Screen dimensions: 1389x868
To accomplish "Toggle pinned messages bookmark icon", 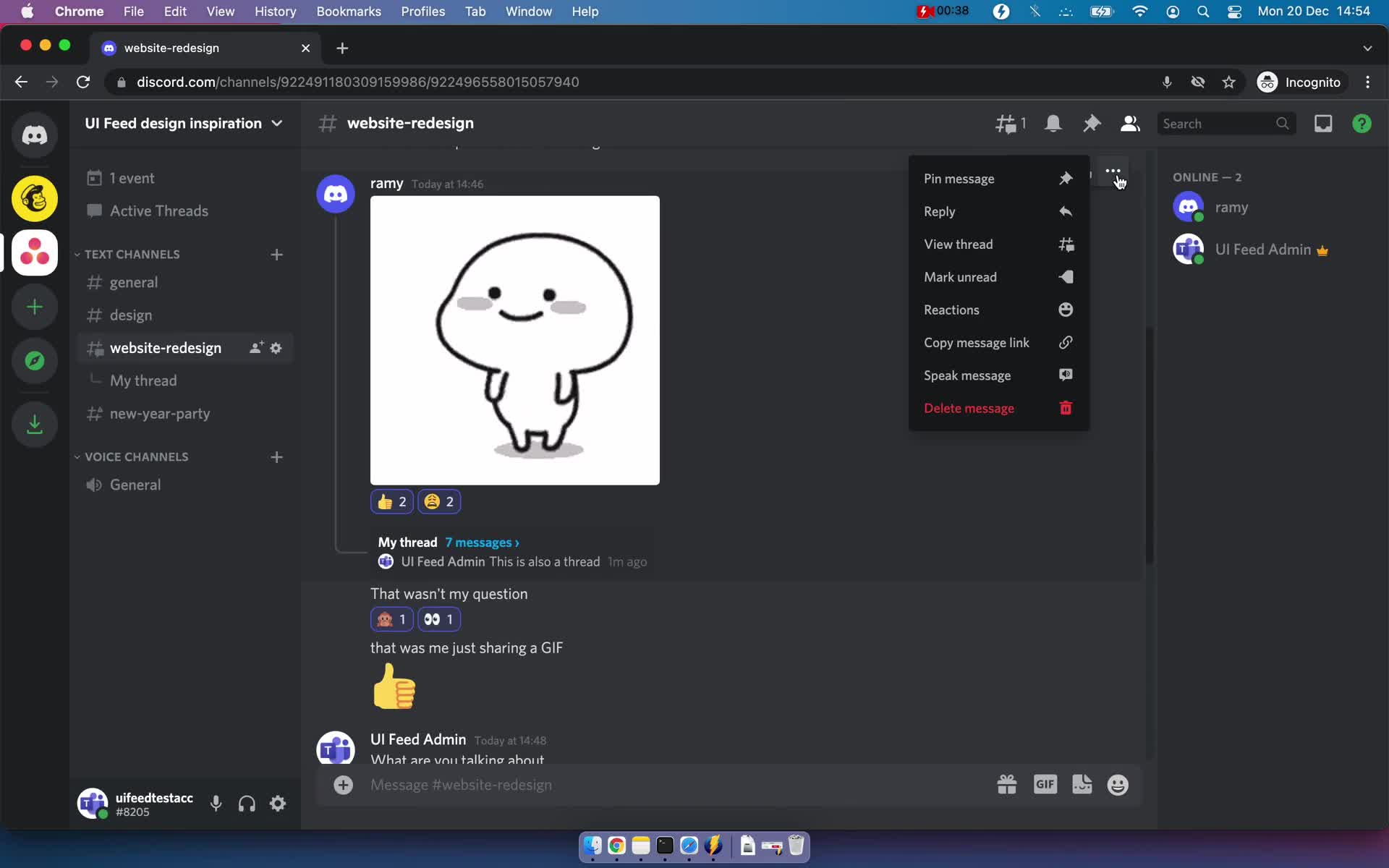I will [x=1092, y=123].
